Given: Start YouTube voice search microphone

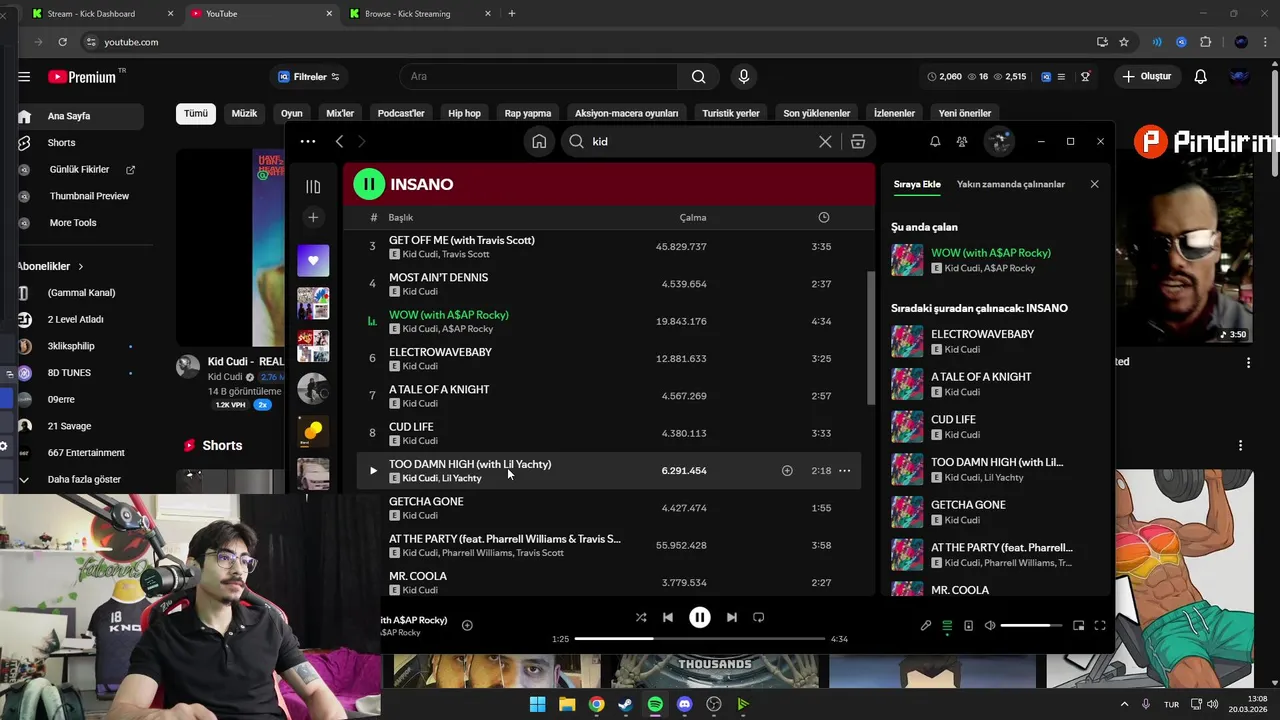Looking at the screenshot, I should 743,77.
